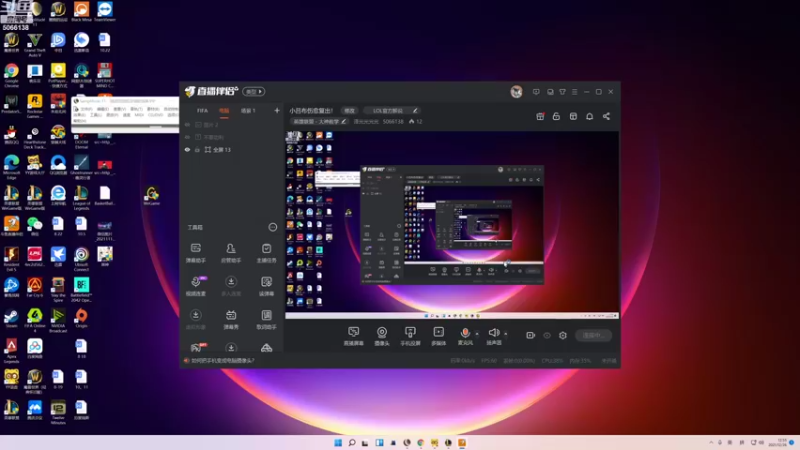
Task: Open Origin desktop shortcut
Action: [81, 318]
